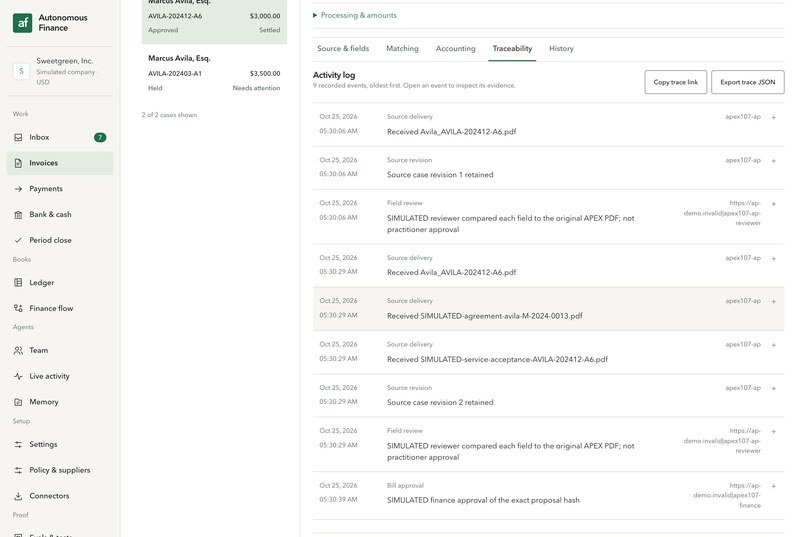Click the Inbox count badge 7

(100, 137)
